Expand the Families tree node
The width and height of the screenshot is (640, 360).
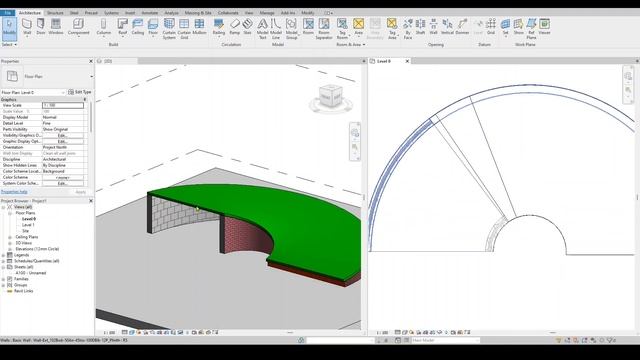pyautogui.click(x=3, y=279)
